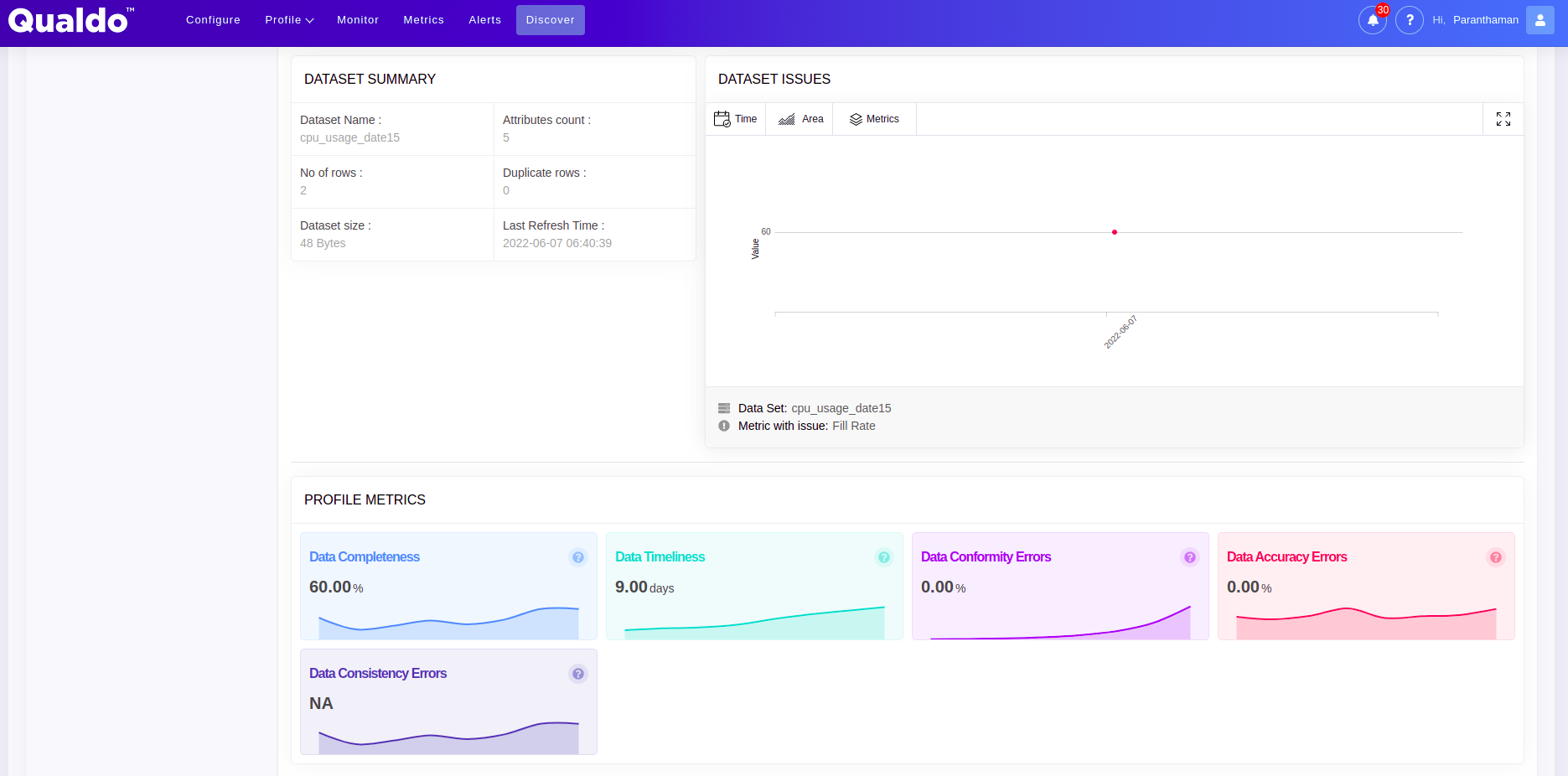The width and height of the screenshot is (1568, 776).
Task: Click the Data Consistency Errors help icon
Action: 578,674
